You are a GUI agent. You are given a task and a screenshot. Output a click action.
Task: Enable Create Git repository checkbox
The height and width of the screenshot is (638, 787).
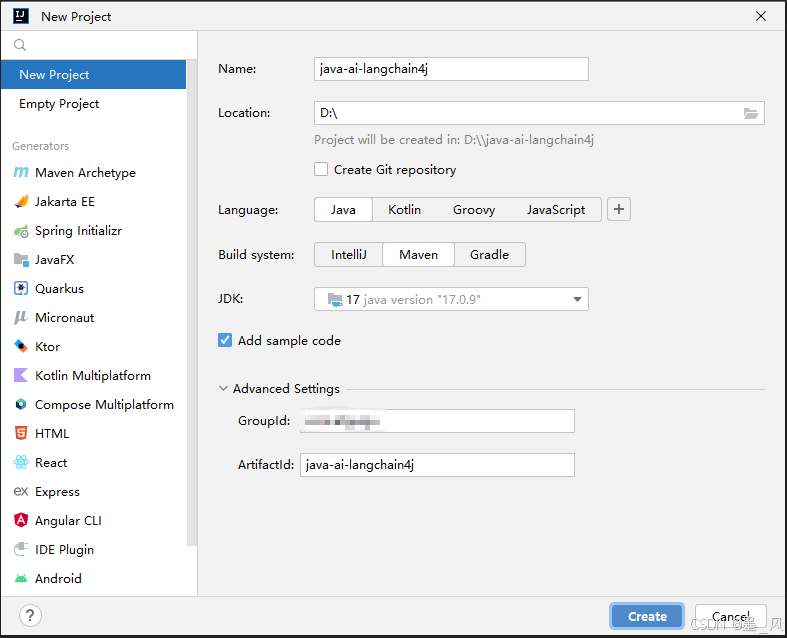tap(321, 169)
